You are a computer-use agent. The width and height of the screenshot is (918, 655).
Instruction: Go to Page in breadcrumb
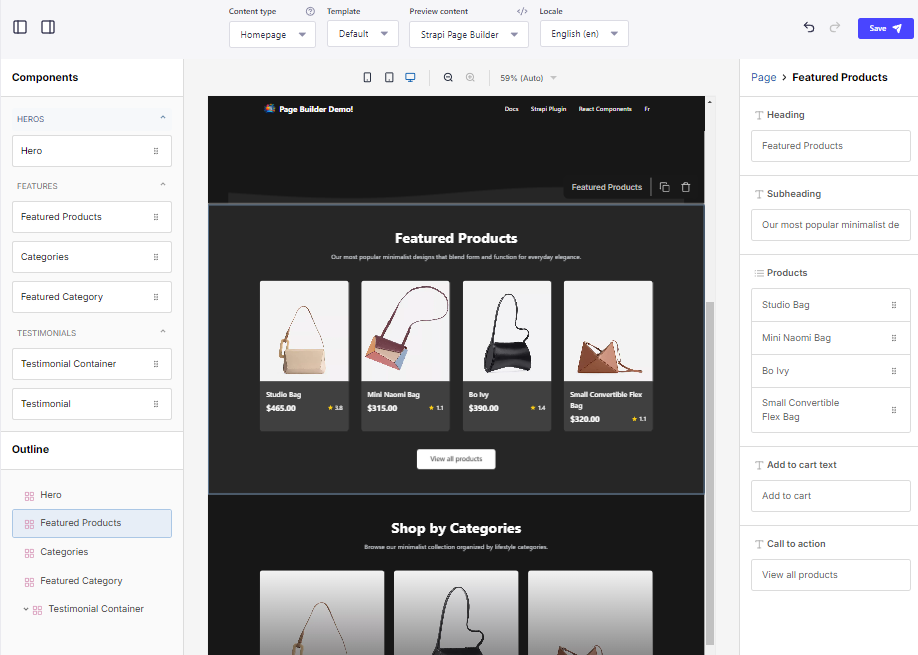(x=763, y=77)
